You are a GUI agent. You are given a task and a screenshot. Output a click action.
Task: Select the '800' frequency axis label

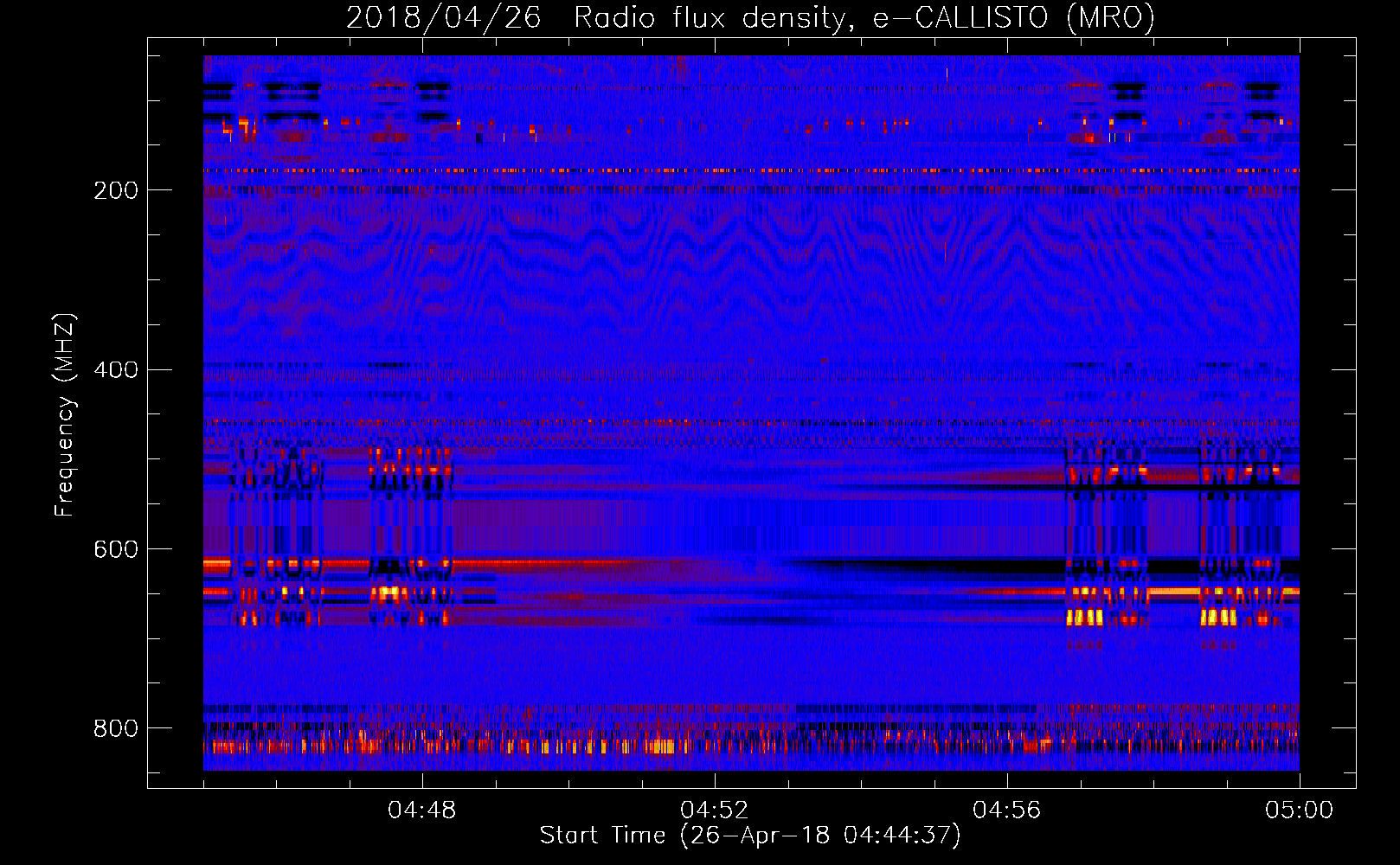pyautogui.click(x=116, y=728)
